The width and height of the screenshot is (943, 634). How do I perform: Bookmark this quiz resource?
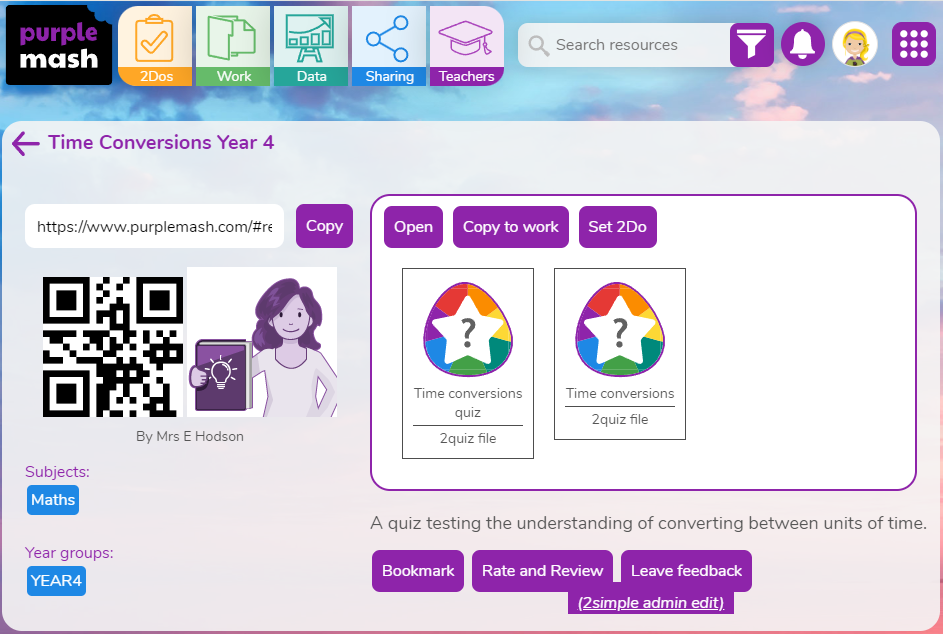(x=417, y=570)
